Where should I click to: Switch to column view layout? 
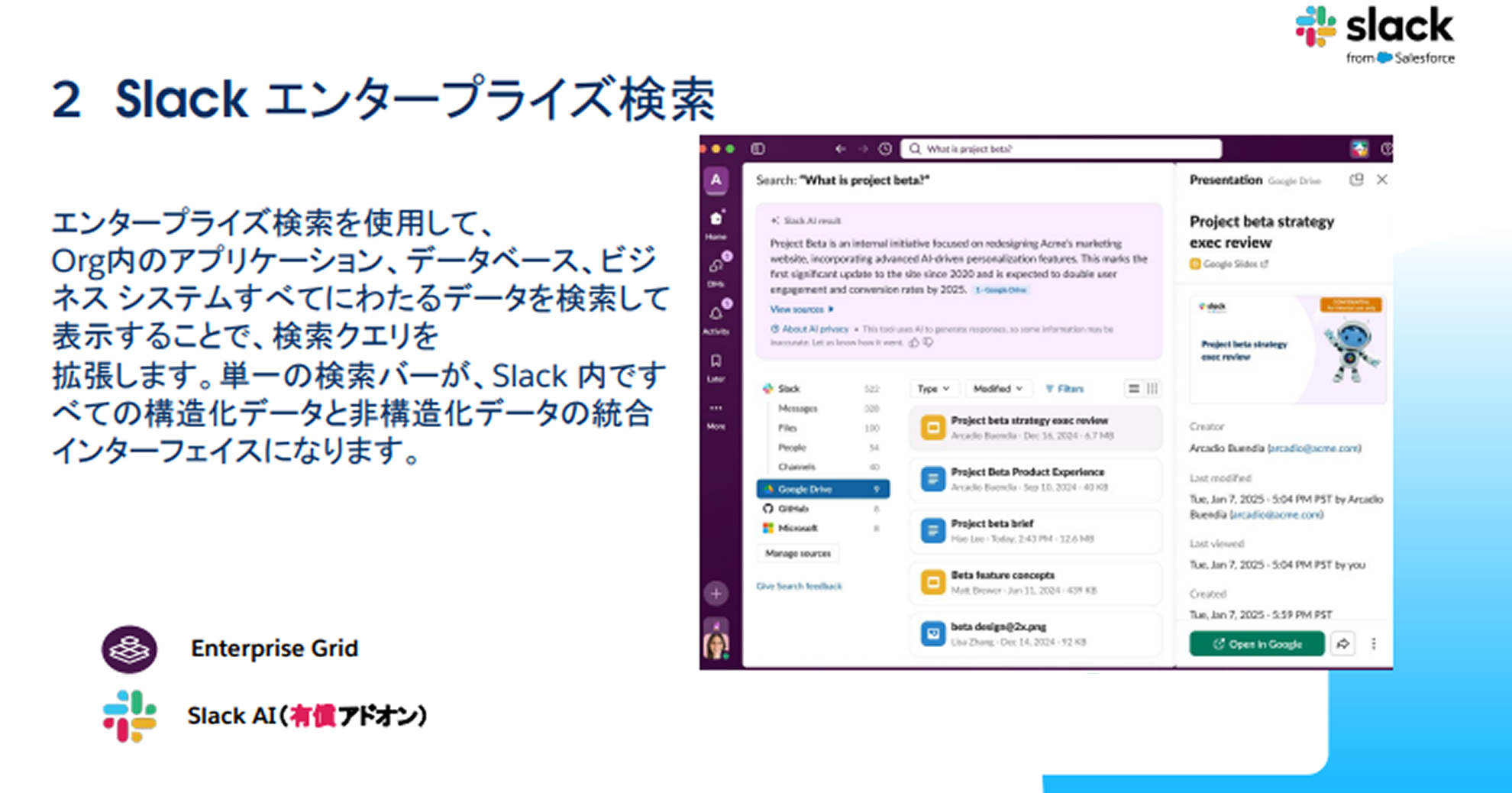(1152, 389)
